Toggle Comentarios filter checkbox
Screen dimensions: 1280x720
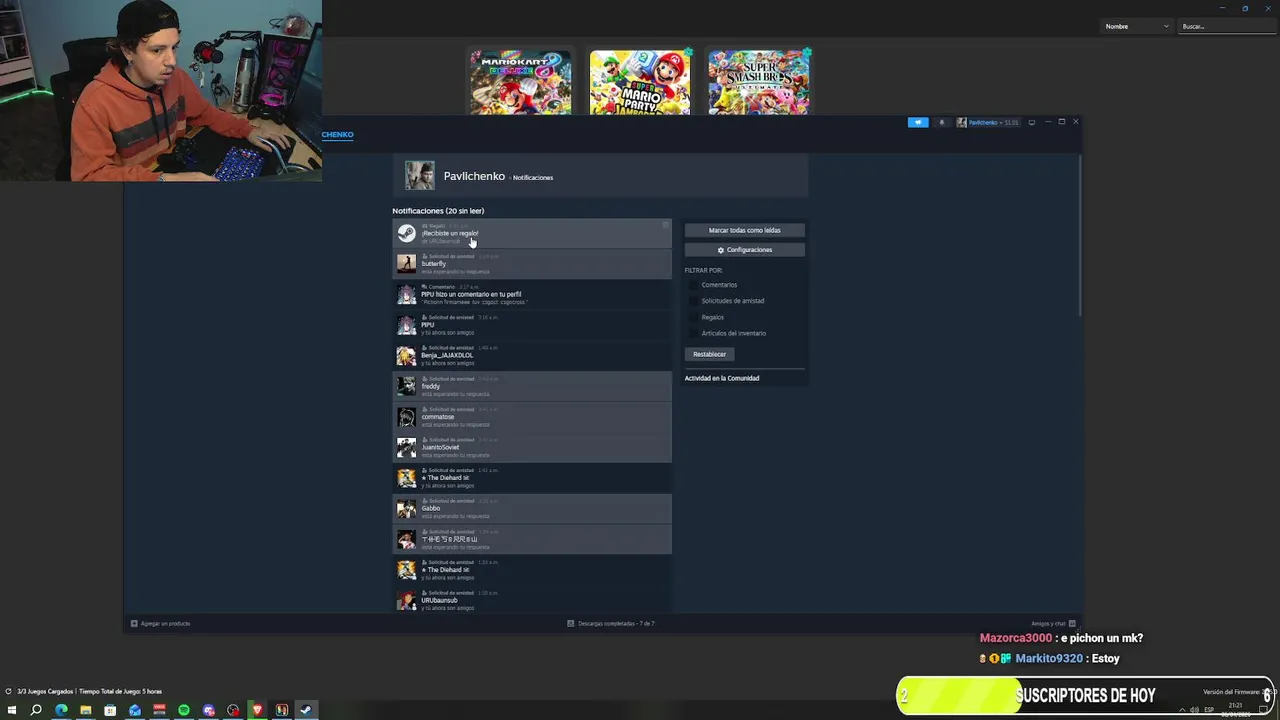click(692, 285)
